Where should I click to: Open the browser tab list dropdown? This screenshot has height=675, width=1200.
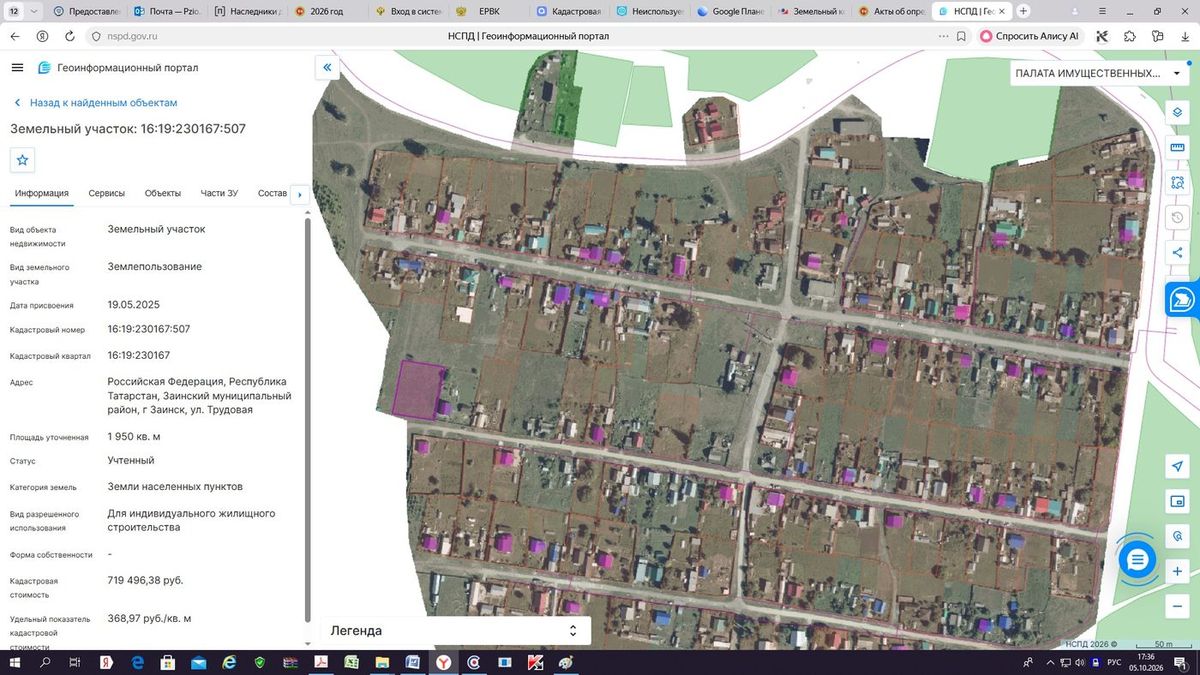[35, 11]
